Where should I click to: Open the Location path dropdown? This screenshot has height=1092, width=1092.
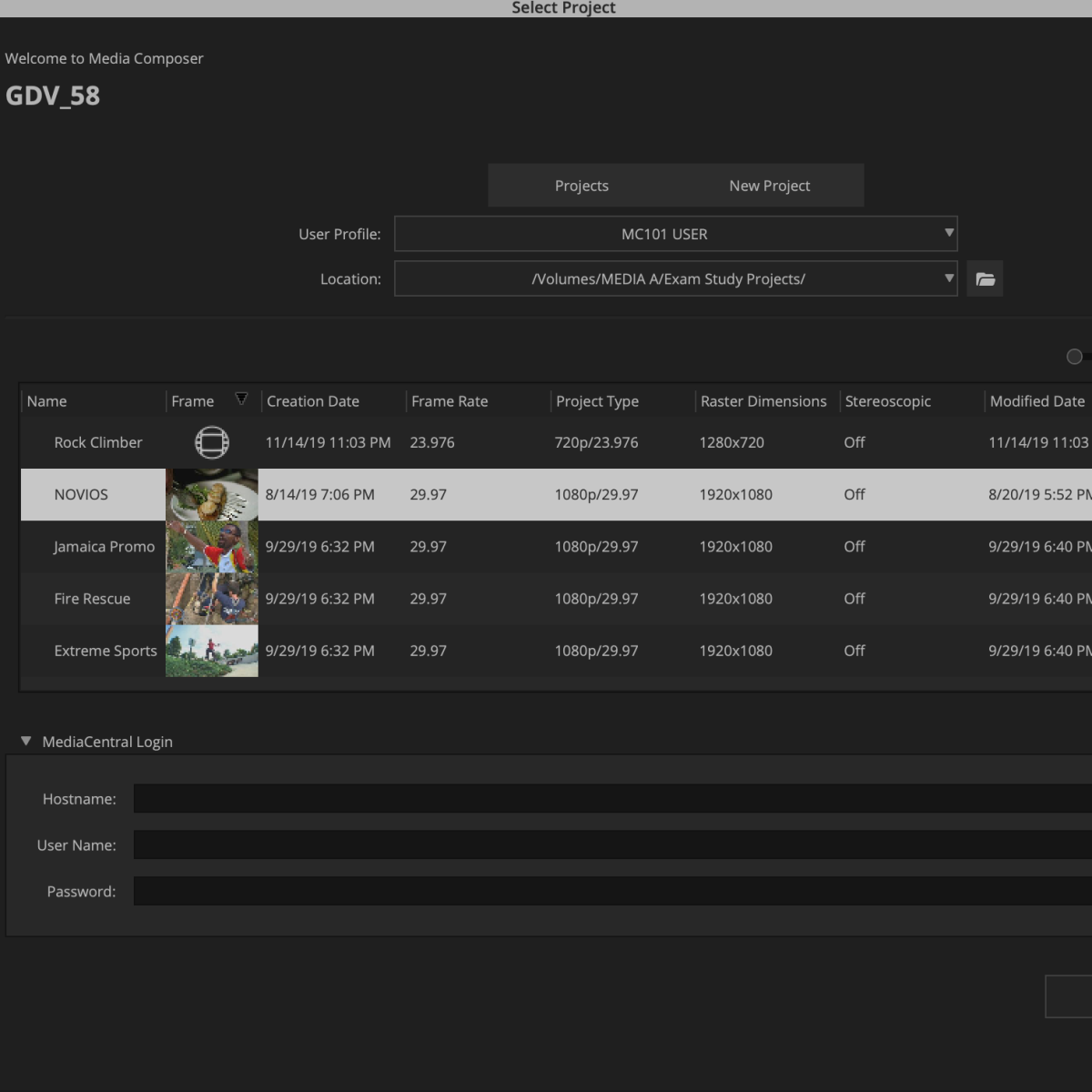pos(675,279)
